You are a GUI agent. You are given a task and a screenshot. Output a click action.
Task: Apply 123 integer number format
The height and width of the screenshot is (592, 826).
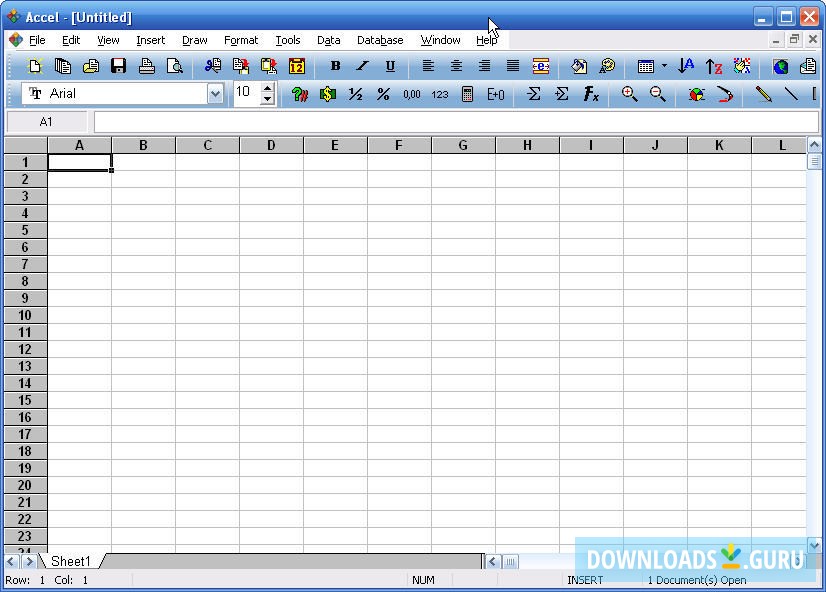[440, 94]
